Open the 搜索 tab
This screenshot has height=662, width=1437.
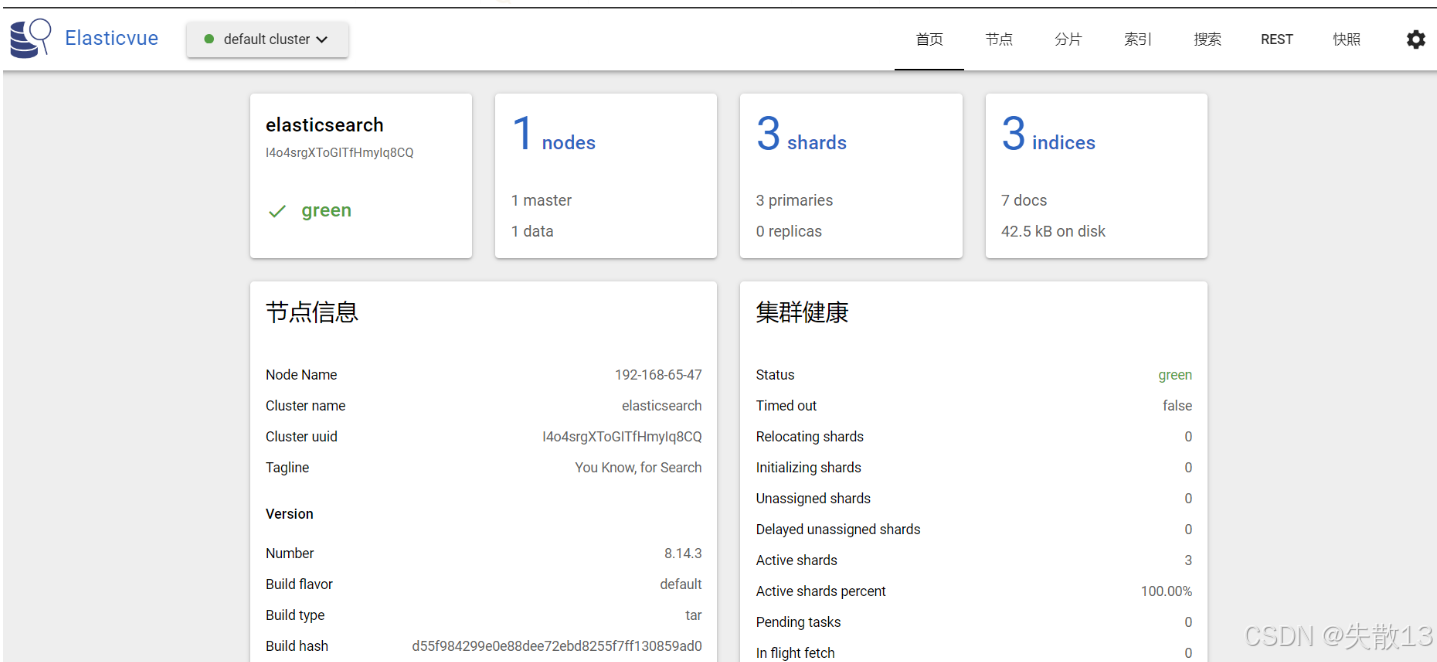point(1207,39)
